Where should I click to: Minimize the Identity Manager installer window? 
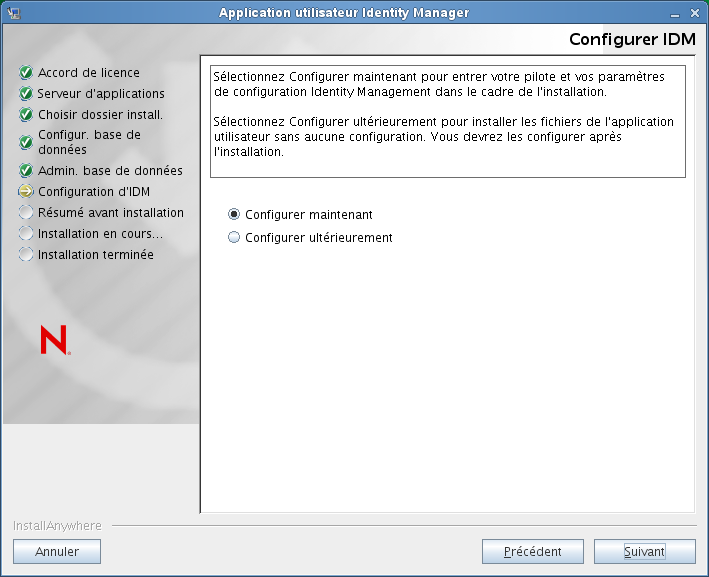[675, 14]
